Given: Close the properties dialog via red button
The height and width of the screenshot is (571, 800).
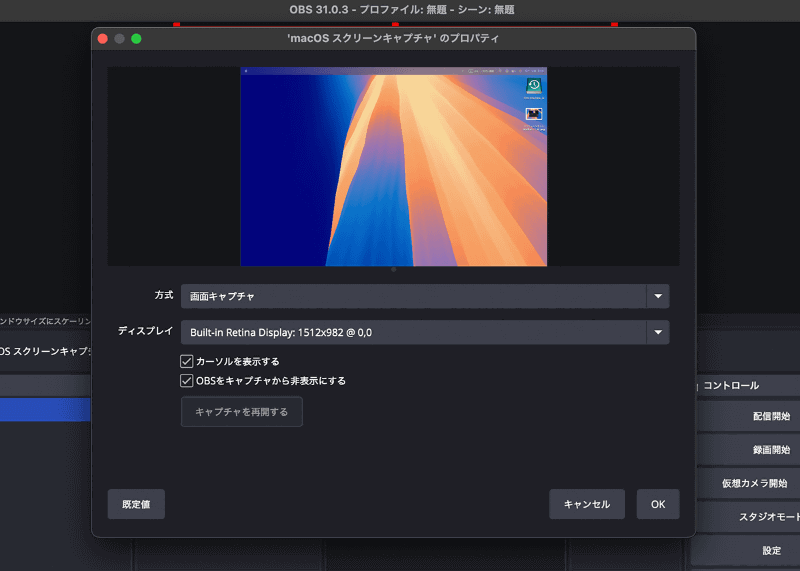Looking at the screenshot, I should (x=103, y=39).
